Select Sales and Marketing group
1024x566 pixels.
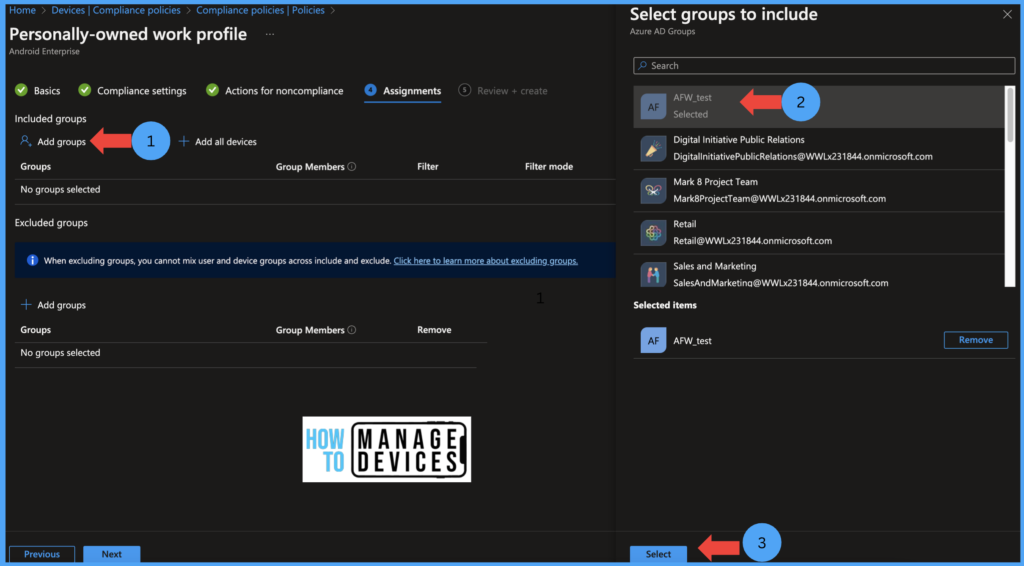pos(819,272)
